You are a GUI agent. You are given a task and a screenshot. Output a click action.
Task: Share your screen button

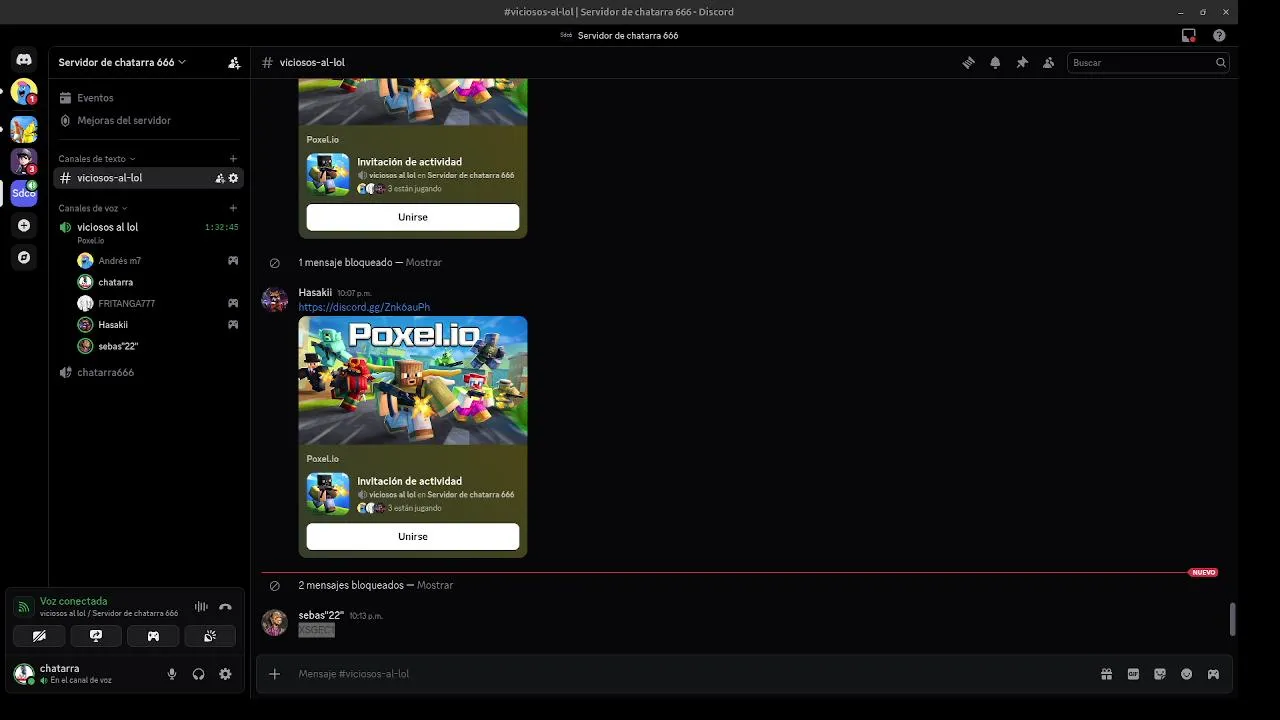pyautogui.click(x=96, y=636)
